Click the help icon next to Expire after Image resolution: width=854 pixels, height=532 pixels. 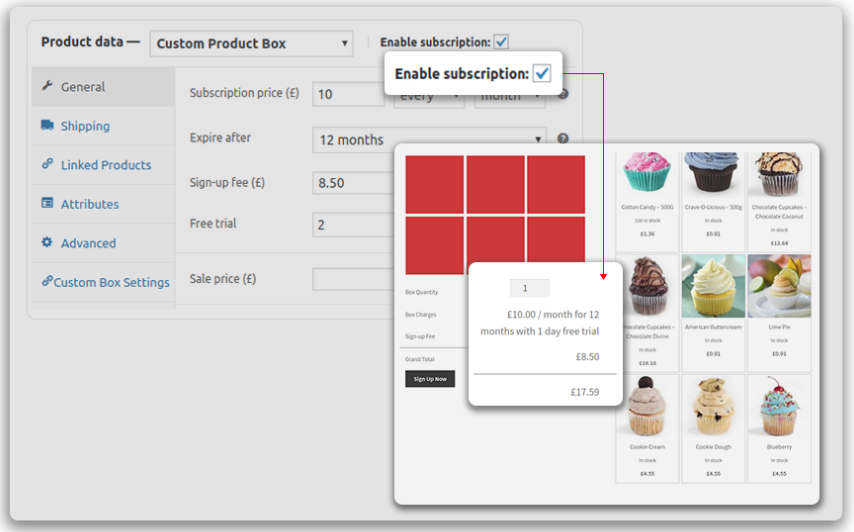[563, 138]
